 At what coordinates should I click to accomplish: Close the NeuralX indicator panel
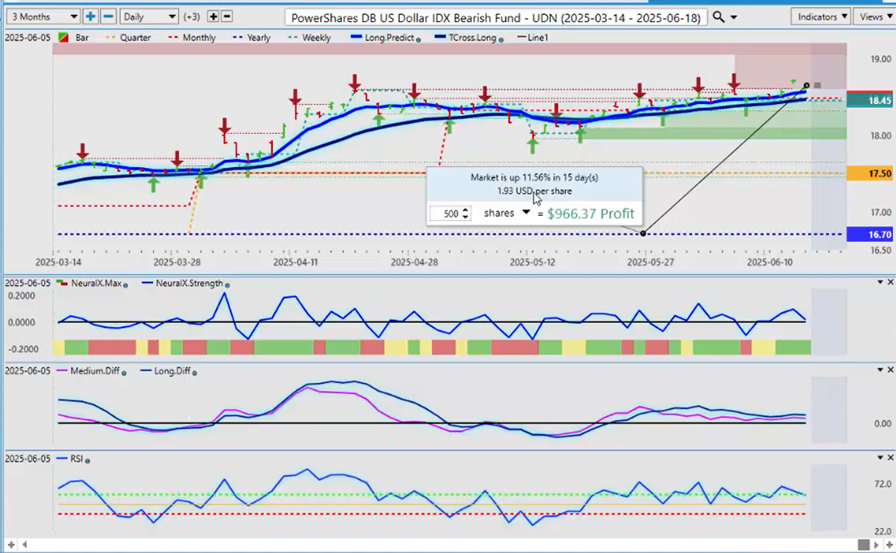click(x=890, y=282)
